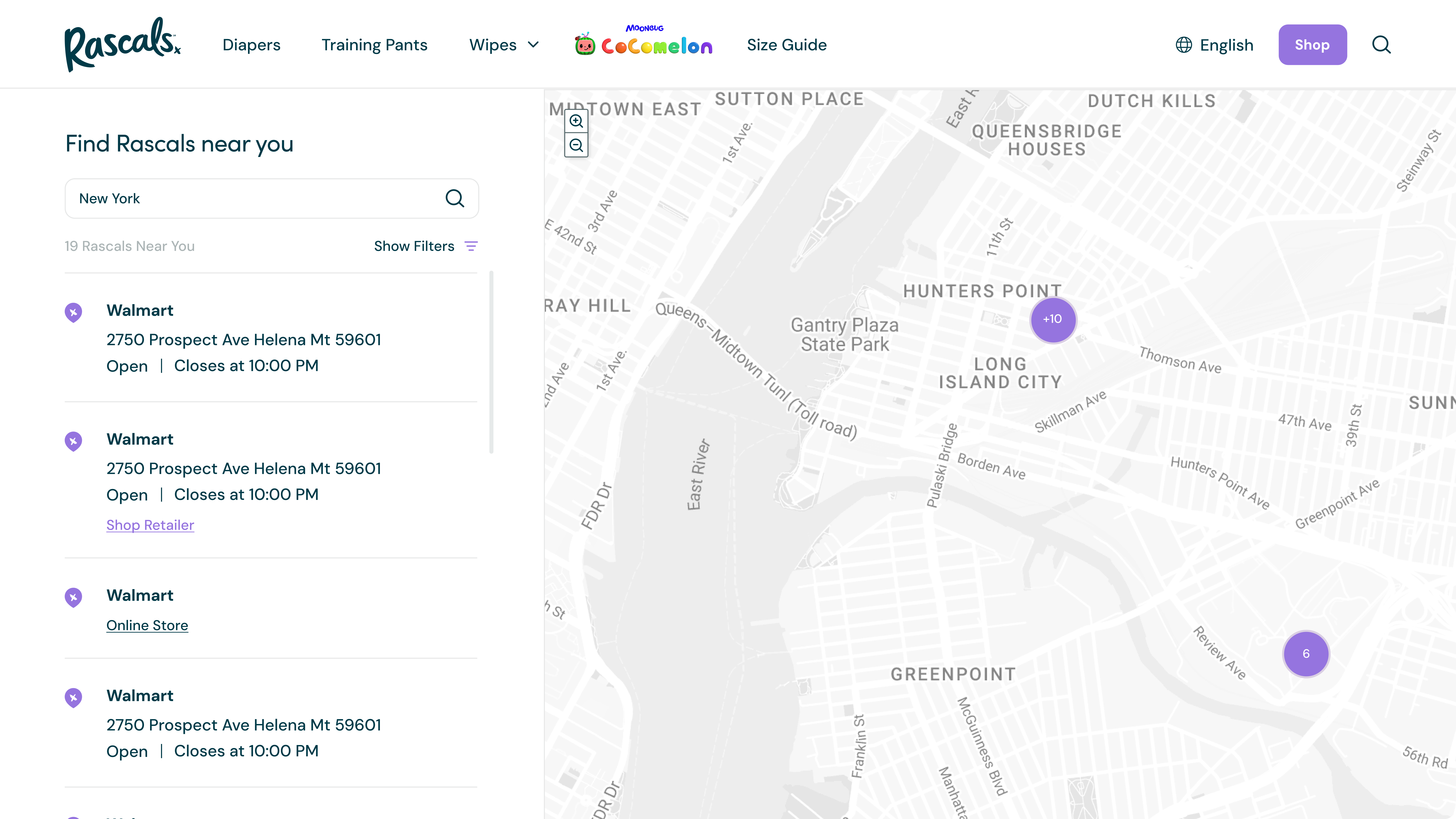Open the Training Pants page

click(374, 45)
